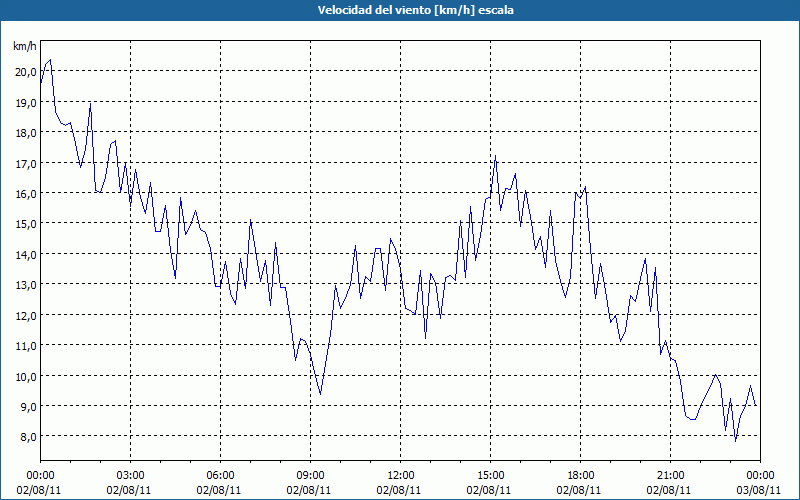Click the "12,0" y-axis label
800x500 pixels.
26,315
